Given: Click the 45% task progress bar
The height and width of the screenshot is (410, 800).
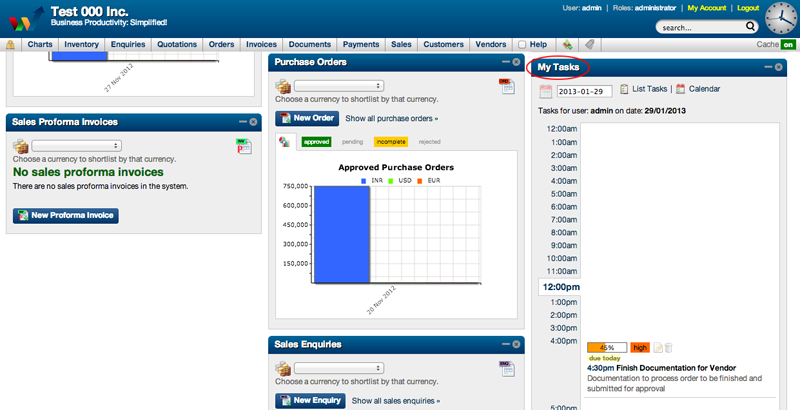Looking at the screenshot, I should pyautogui.click(x=607, y=347).
